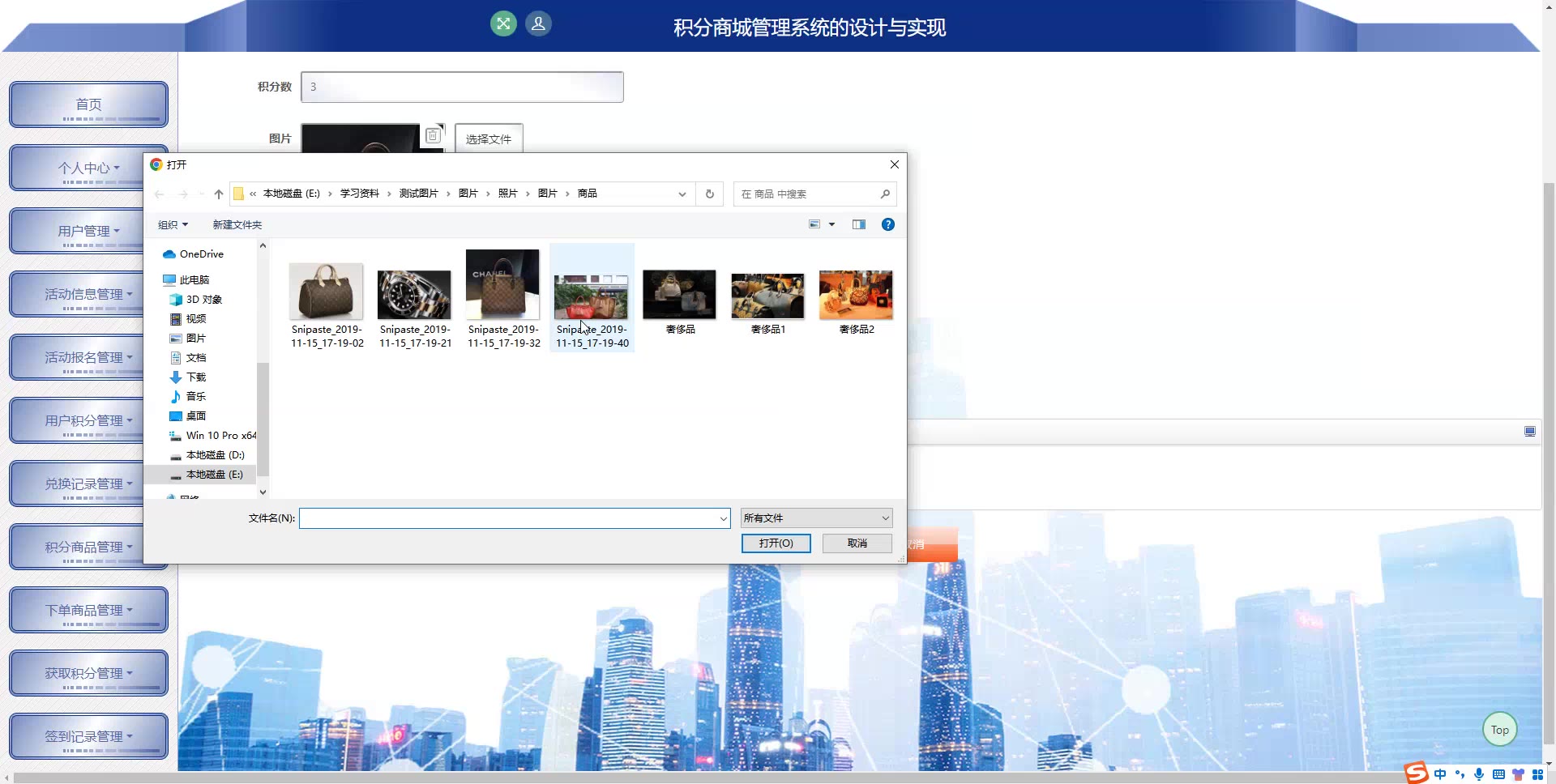
Task: Click the green fullscreen icon in header
Action: pos(503,23)
